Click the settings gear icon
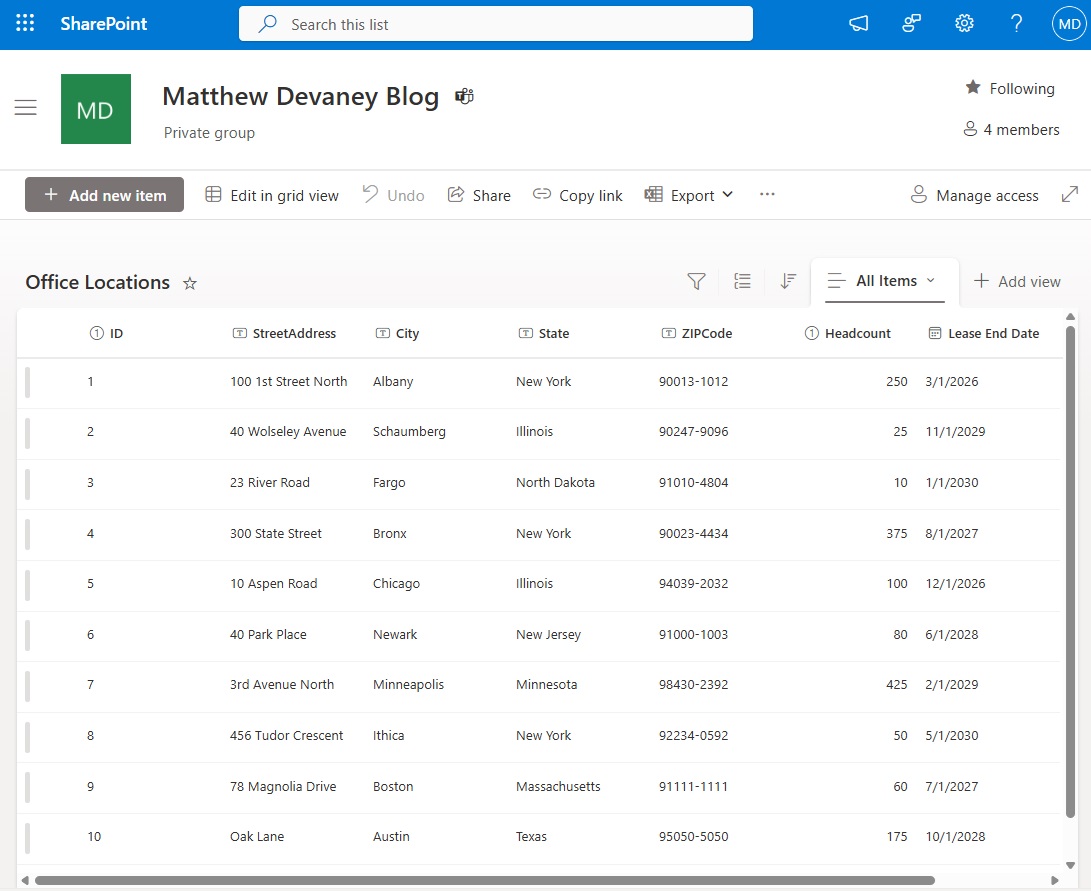The width and height of the screenshot is (1091, 891). [x=964, y=24]
